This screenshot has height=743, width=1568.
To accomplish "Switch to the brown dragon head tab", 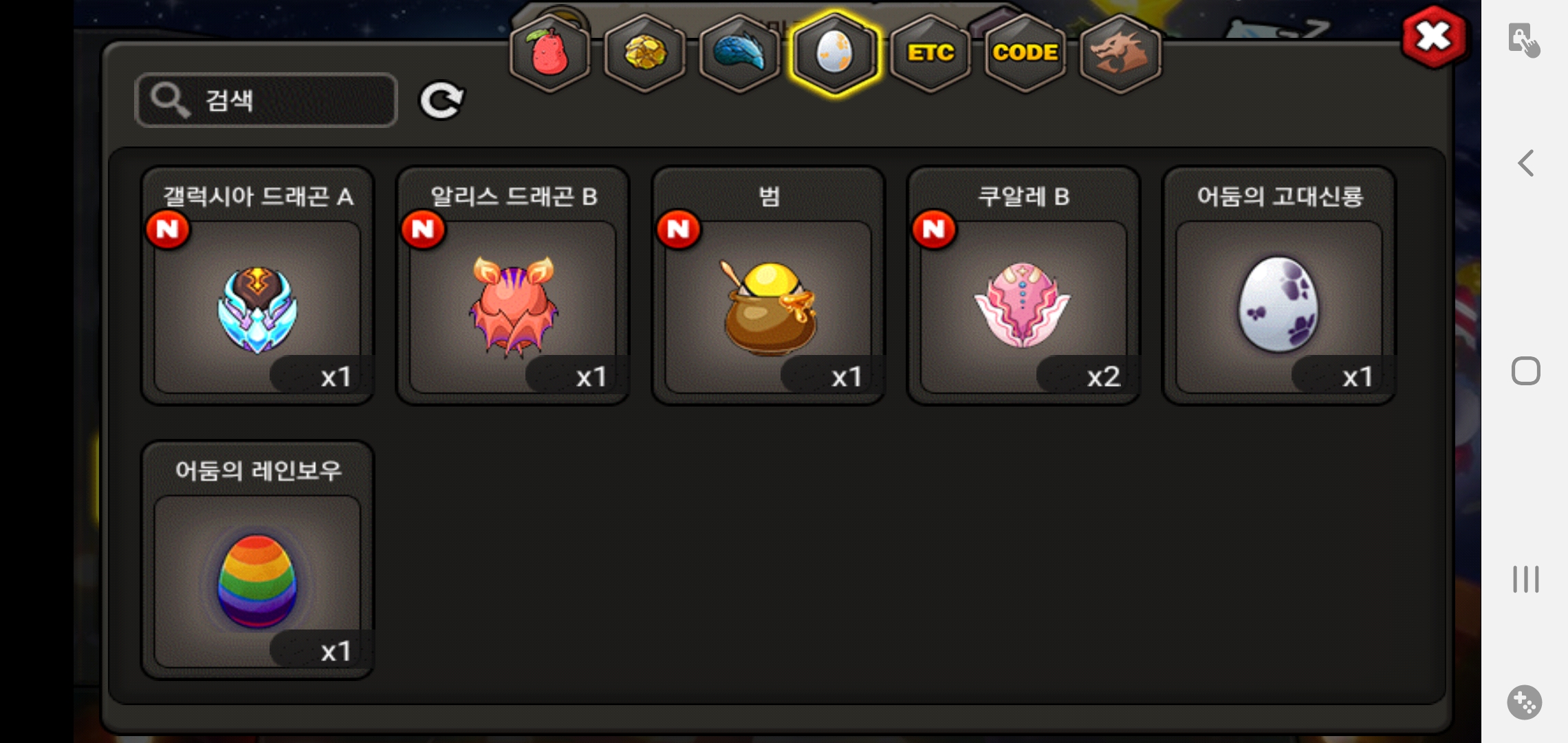I will click(1120, 53).
